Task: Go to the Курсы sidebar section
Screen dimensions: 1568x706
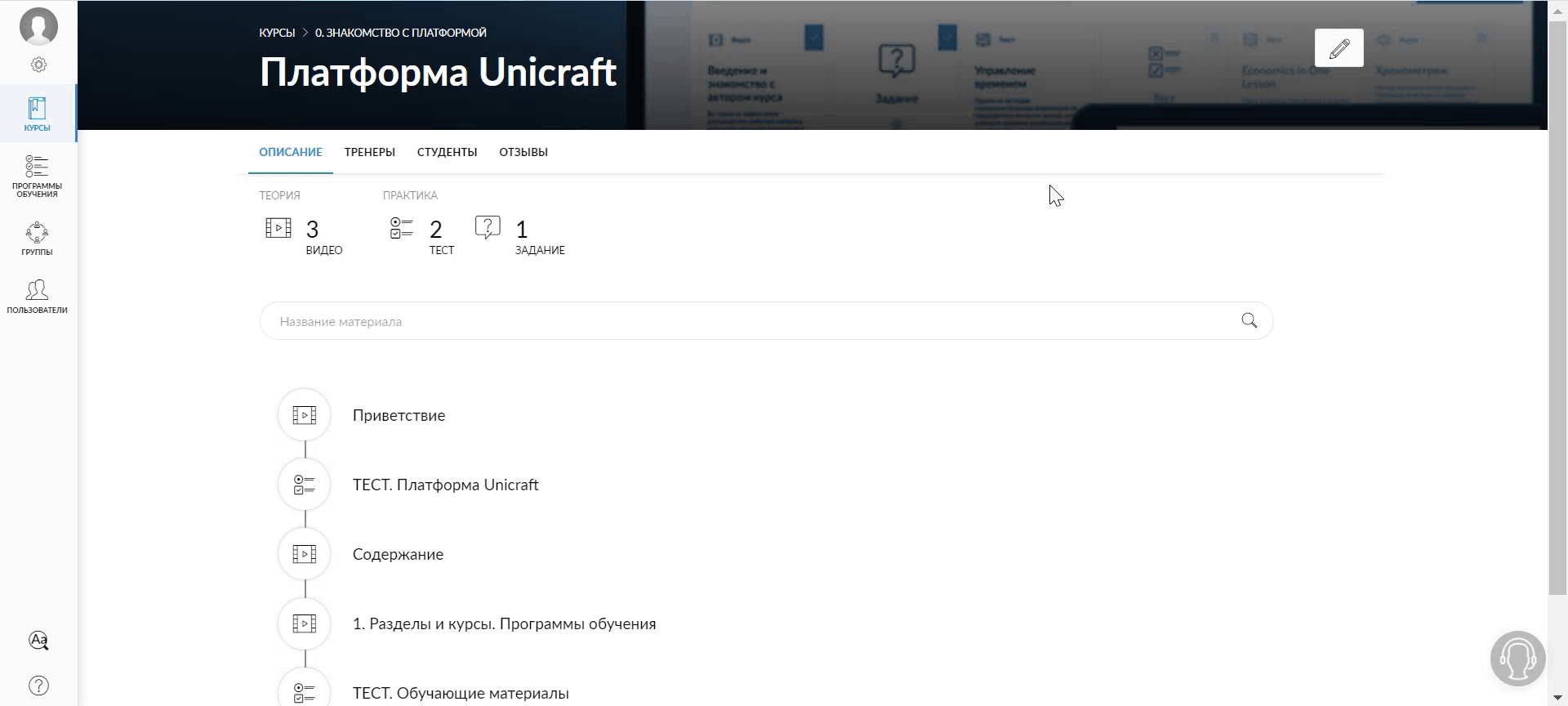Action: click(38, 114)
